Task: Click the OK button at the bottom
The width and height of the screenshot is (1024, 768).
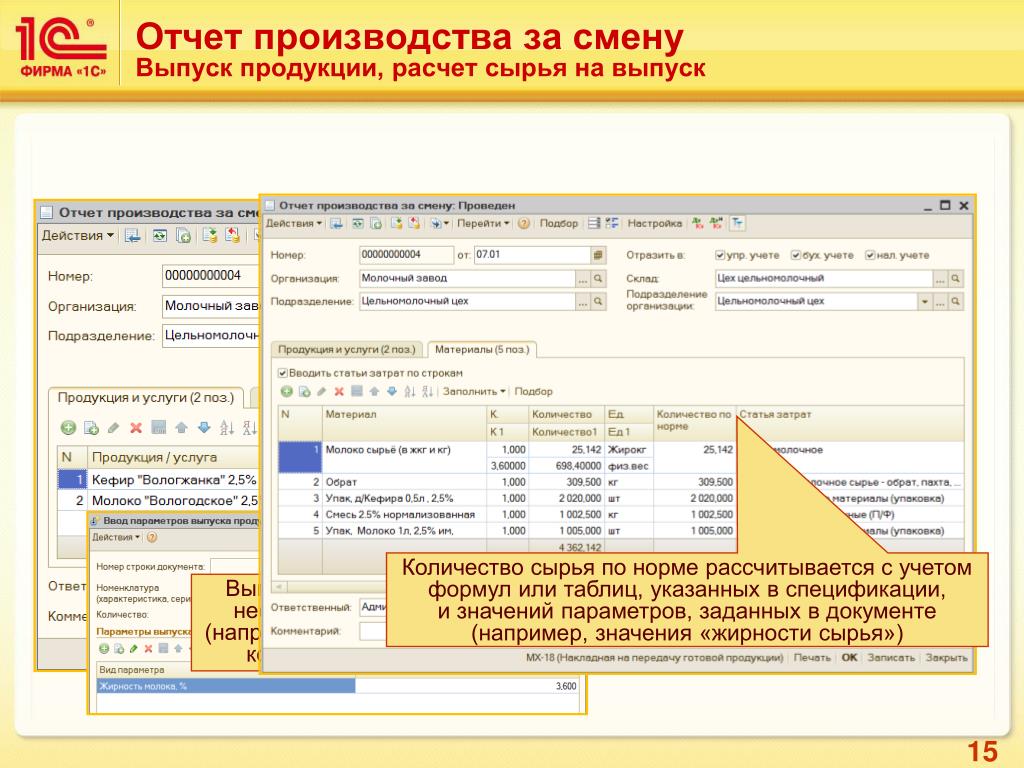Action: tap(849, 658)
